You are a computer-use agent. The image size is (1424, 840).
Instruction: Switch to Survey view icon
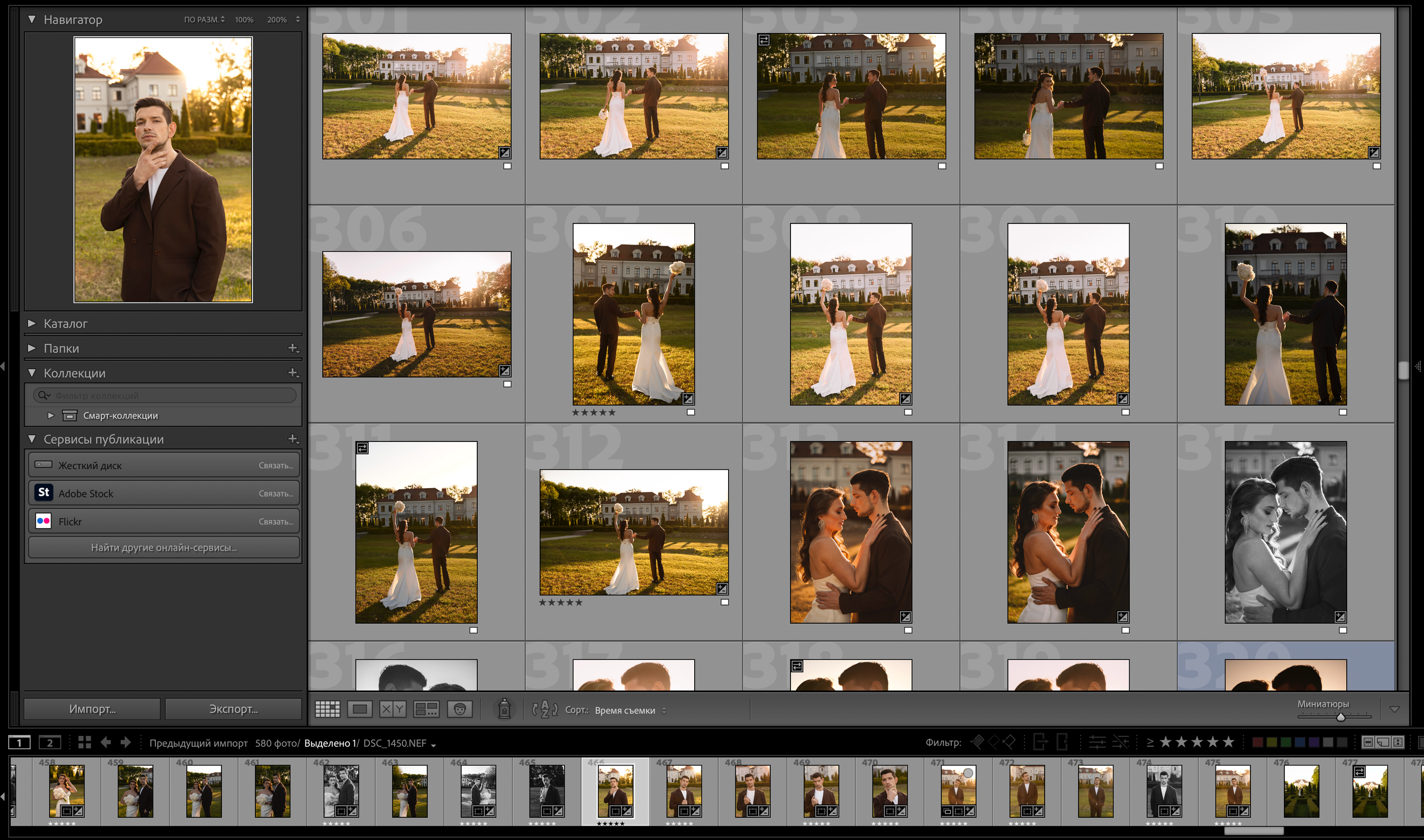click(x=426, y=709)
